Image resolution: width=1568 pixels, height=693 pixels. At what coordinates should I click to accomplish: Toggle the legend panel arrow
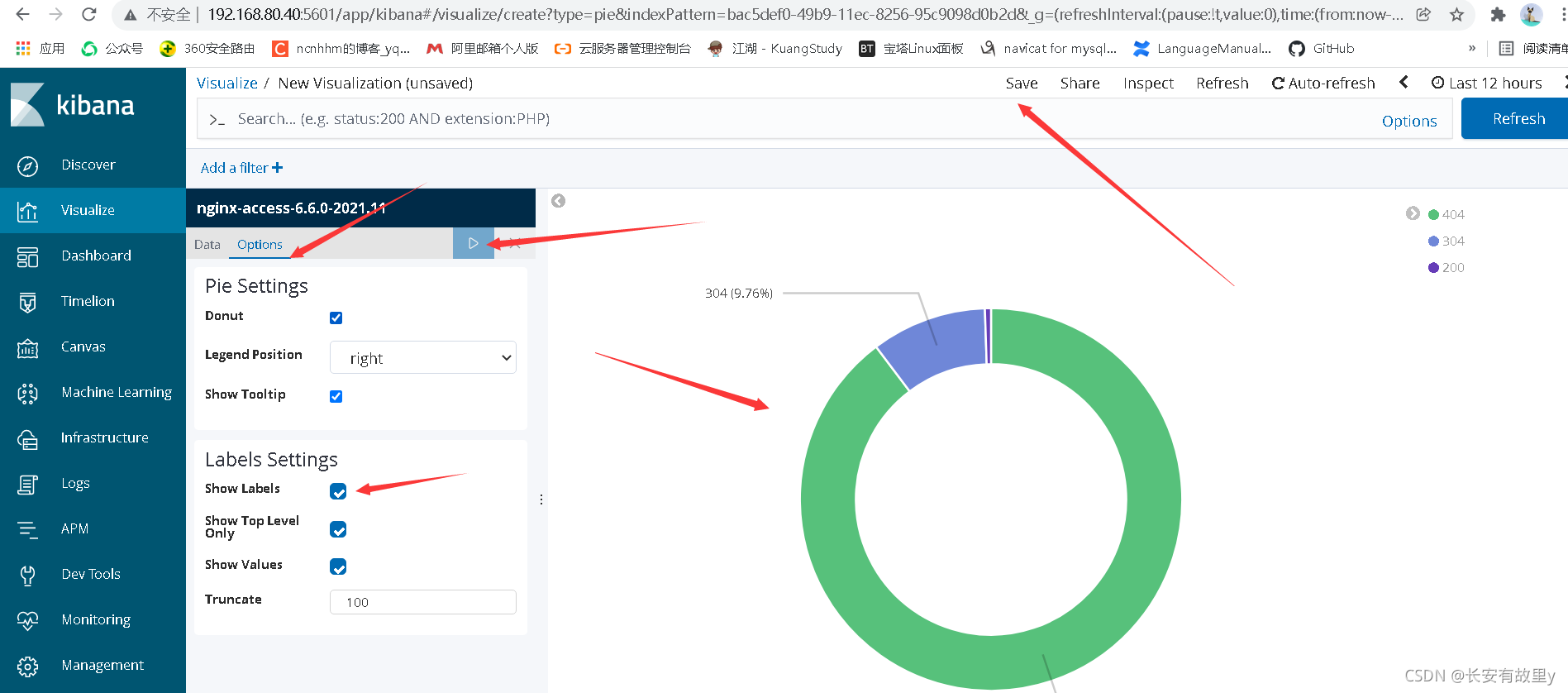click(x=1413, y=213)
